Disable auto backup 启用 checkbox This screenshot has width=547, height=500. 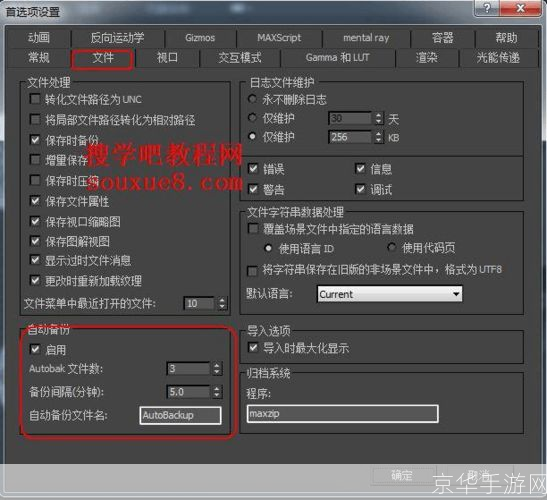pos(35,349)
